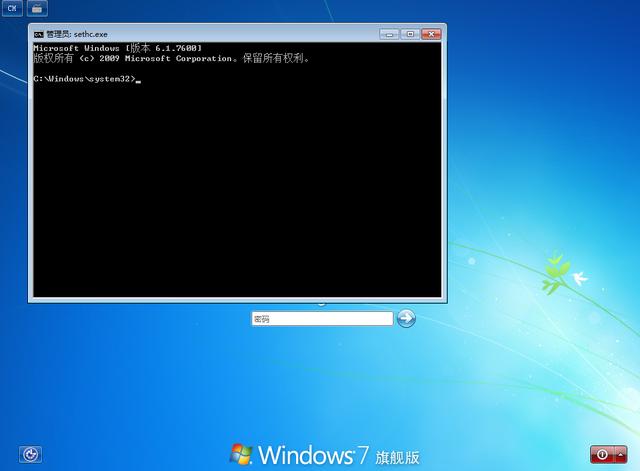The width and height of the screenshot is (640, 471).
Task: Minimize the sethc.exe command window
Action: point(389,34)
